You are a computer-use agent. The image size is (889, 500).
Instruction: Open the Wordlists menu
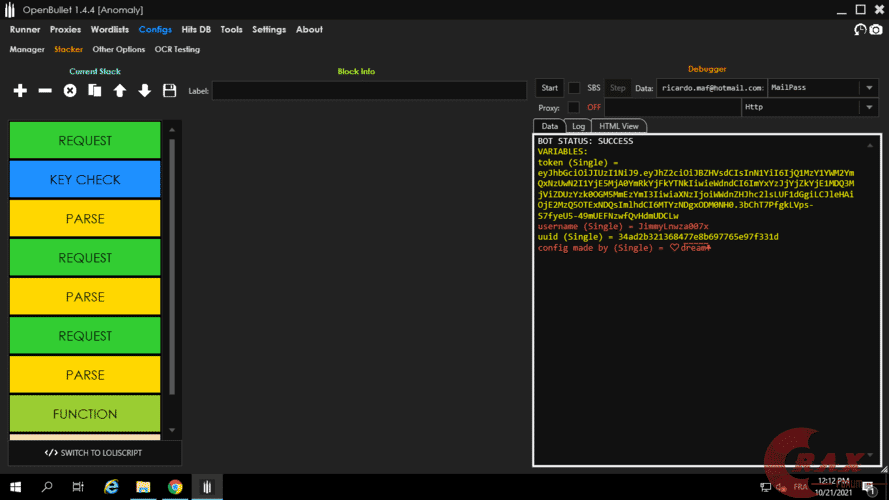click(110, 30)
